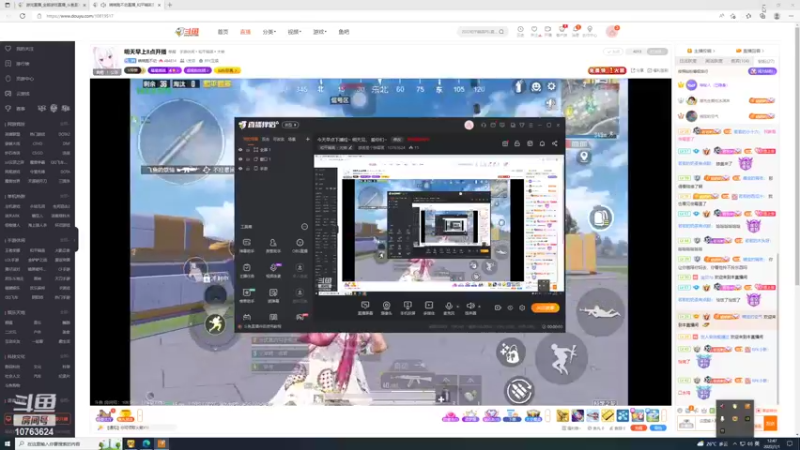Open the arrow next to the microphone in streaming tool
The height and width of the screenshot is (450, 800).
[457, 307]
